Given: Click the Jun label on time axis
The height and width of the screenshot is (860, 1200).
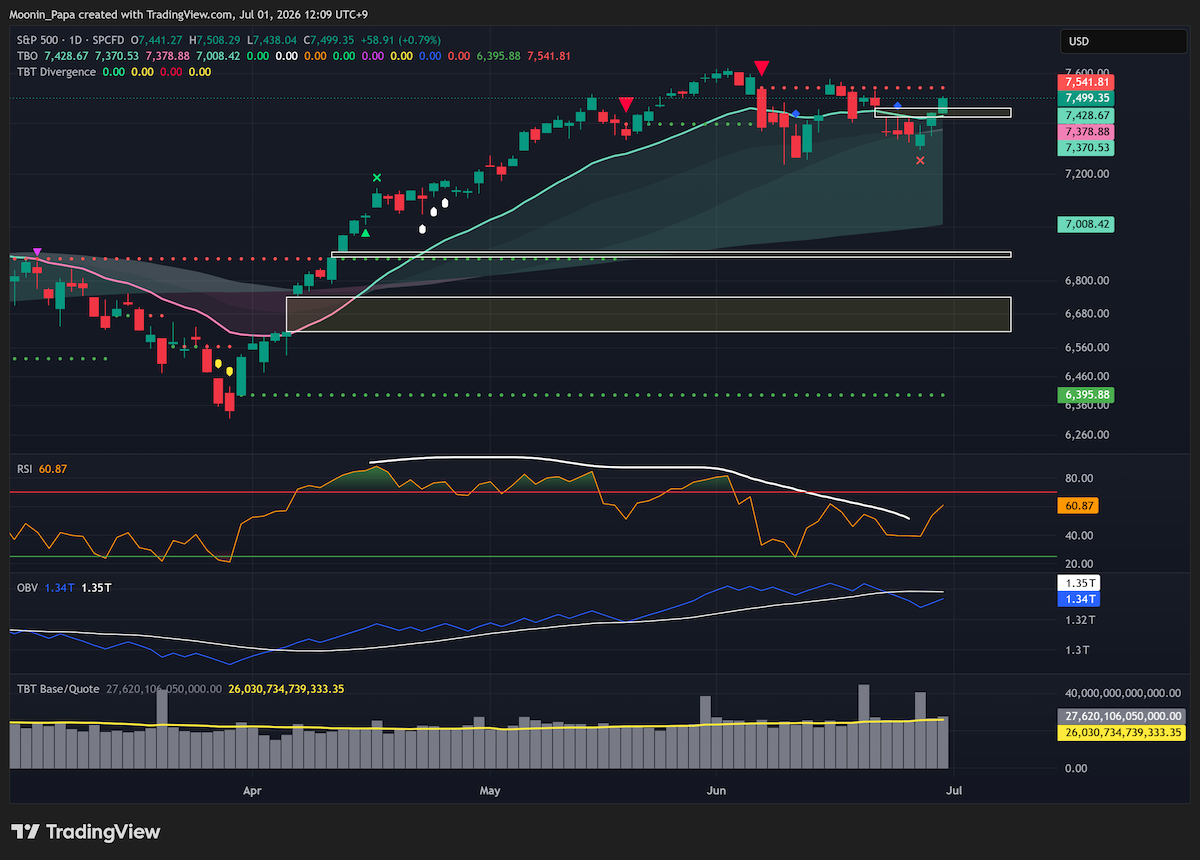Looking at the screenshot, I should [716, 790].
